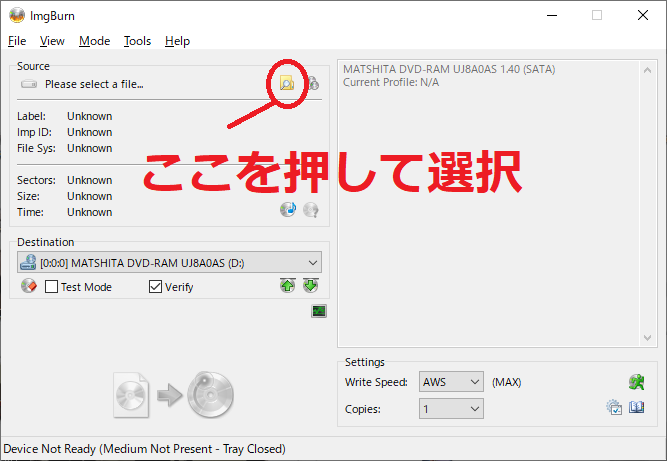
Task: Open the Write Speed AWS dropdown
Action: (x=451, y=382)
